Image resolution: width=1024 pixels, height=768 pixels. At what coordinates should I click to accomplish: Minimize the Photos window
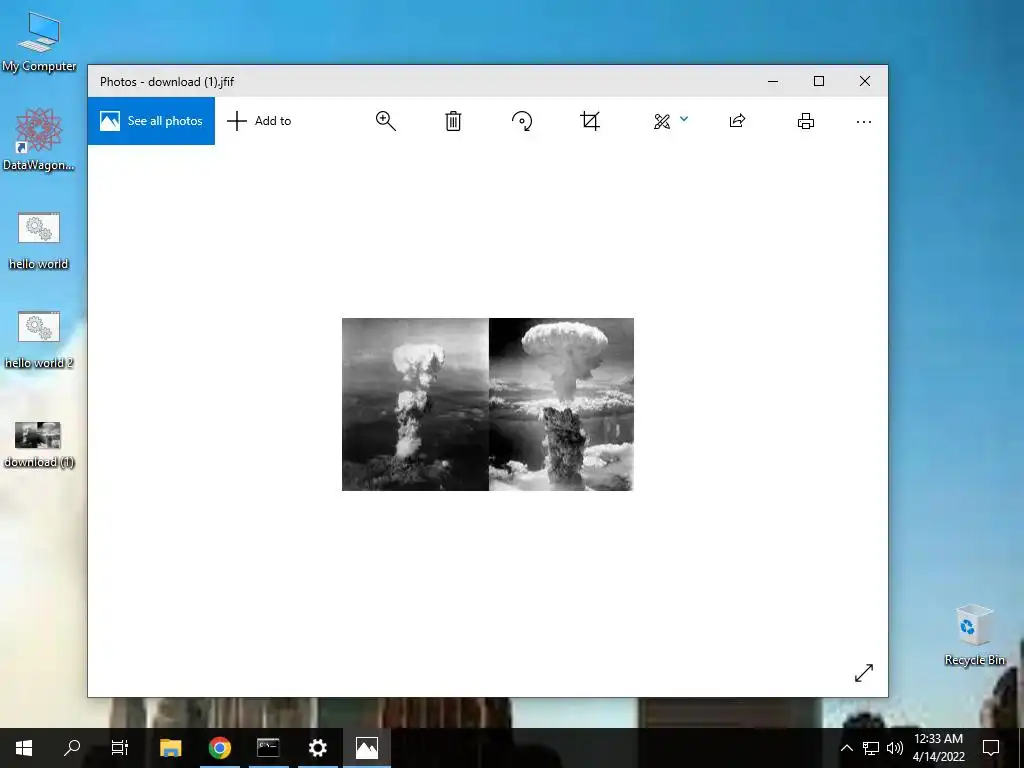[x=773, y=81]
